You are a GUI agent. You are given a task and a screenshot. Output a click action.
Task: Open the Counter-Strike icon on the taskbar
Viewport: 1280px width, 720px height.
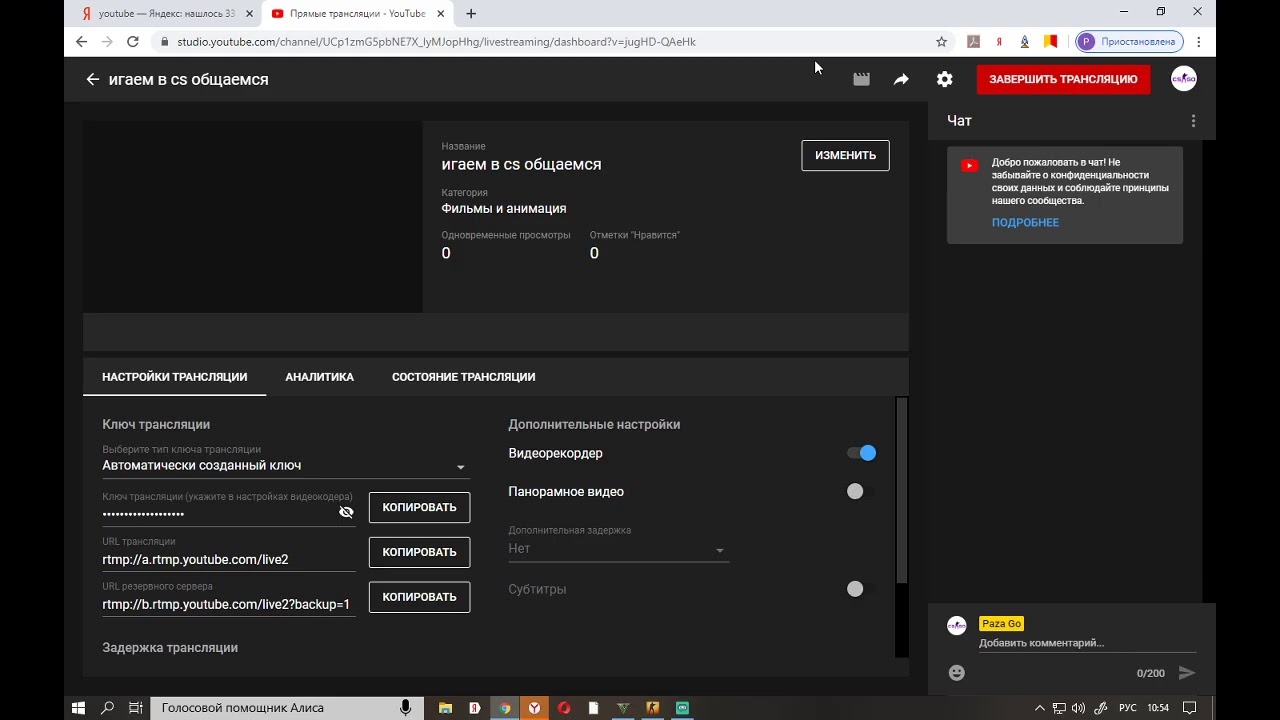pos(653,708)
